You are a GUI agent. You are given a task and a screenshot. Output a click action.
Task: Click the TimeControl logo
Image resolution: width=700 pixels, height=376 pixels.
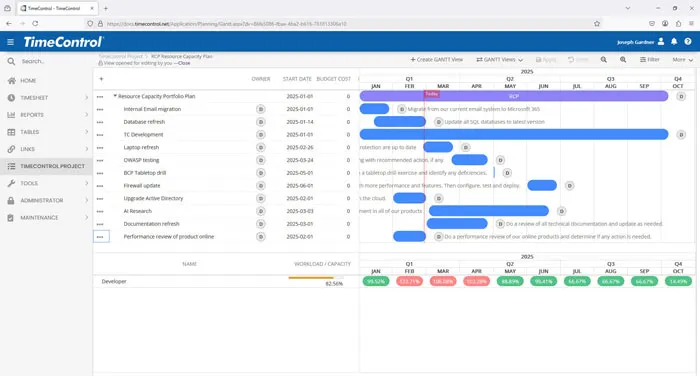pos(63,42)
